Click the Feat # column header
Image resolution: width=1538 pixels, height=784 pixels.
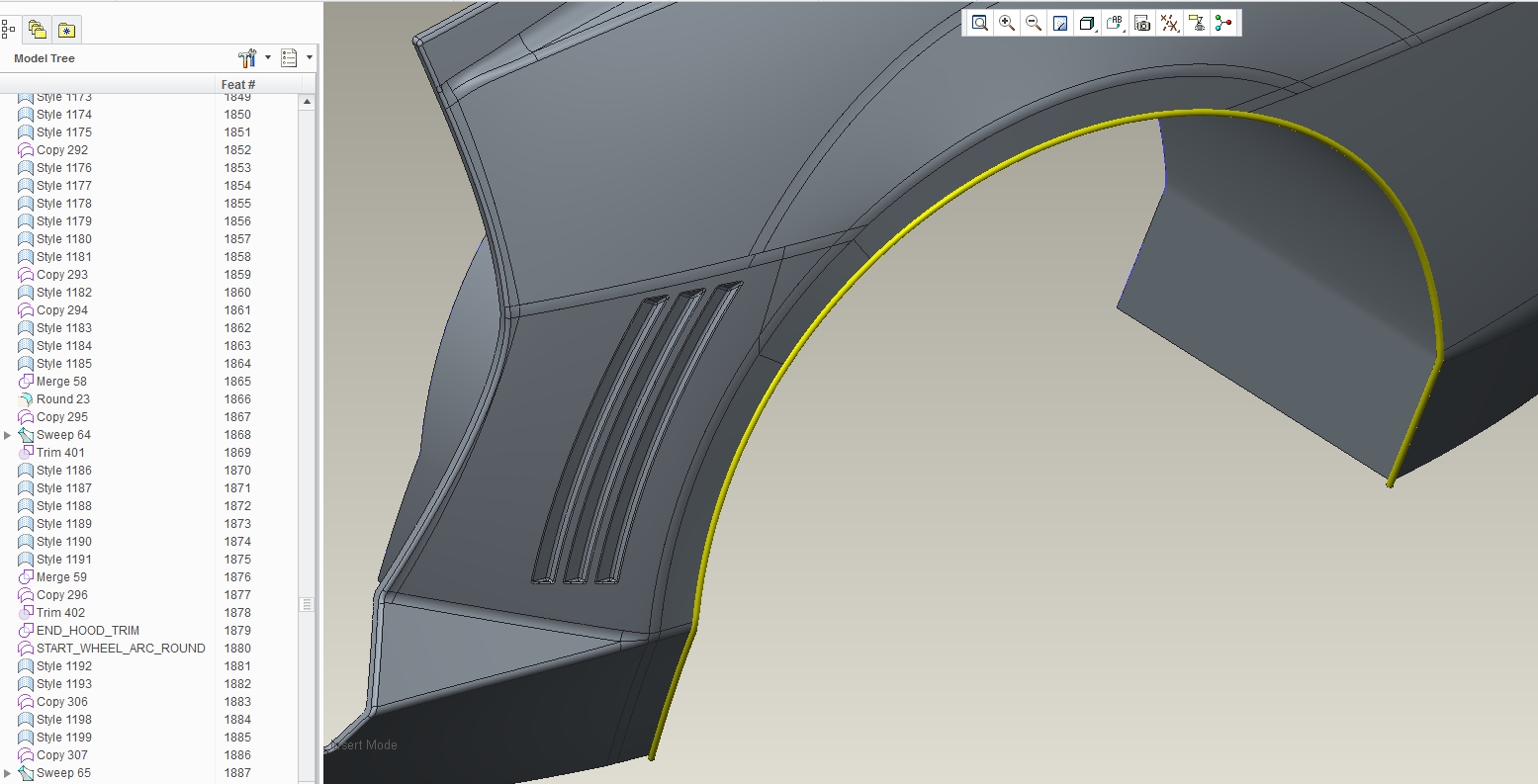point(237,85)
